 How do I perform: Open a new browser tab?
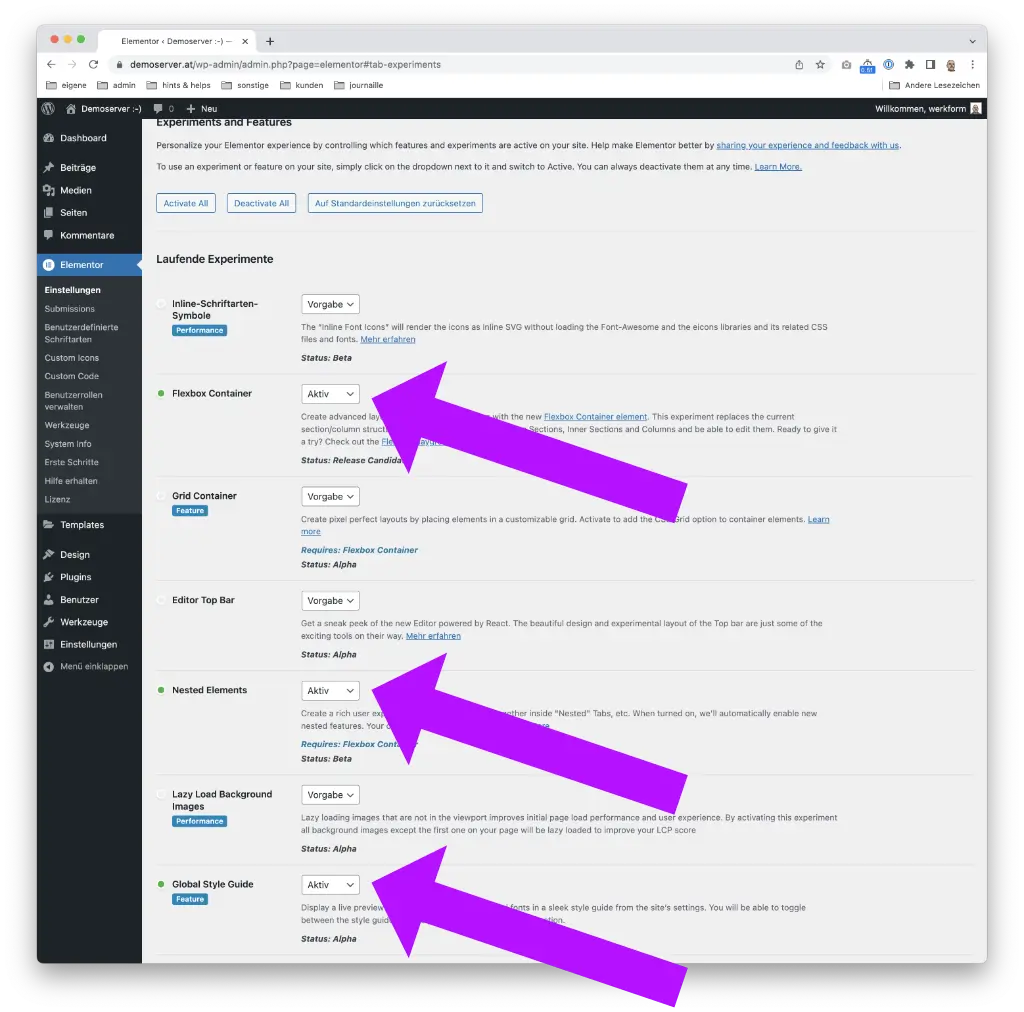270,41
